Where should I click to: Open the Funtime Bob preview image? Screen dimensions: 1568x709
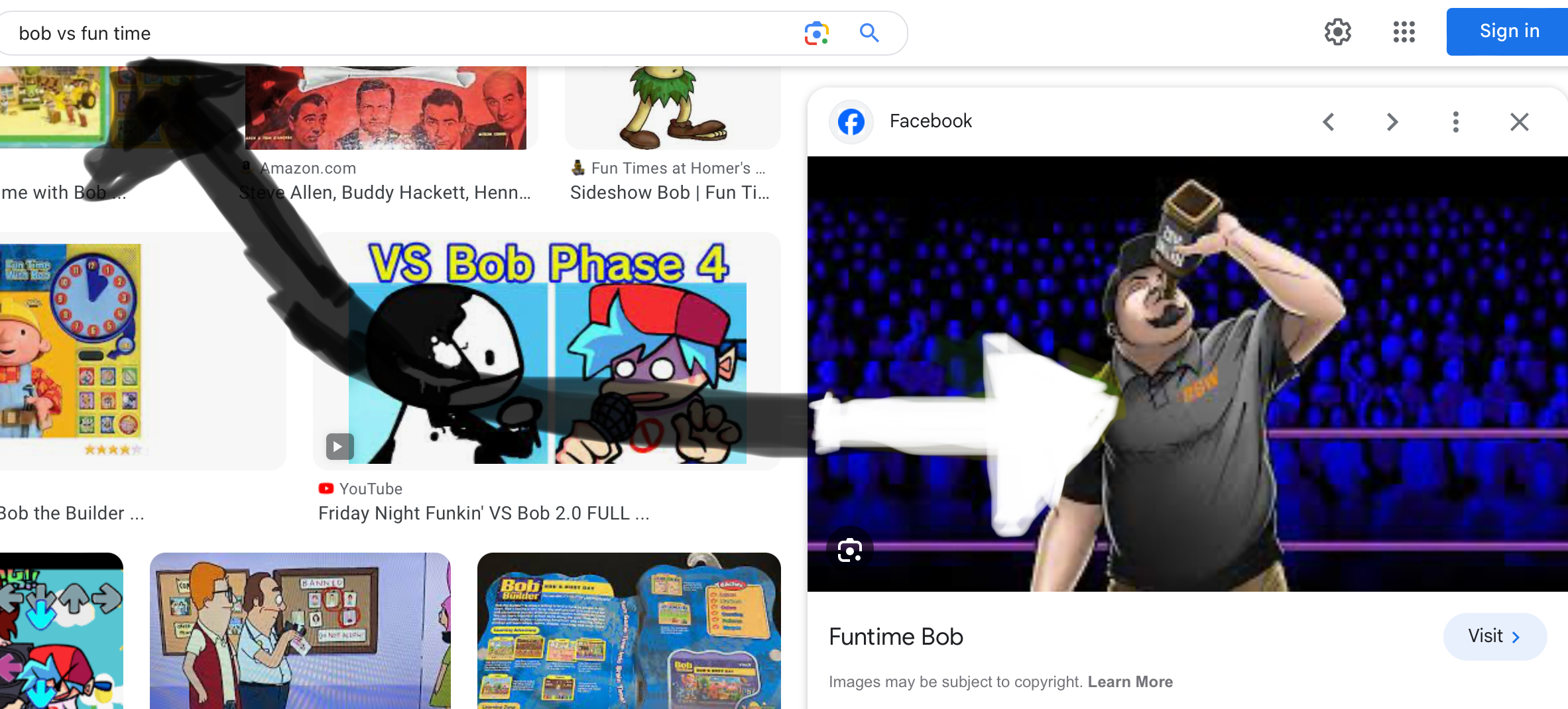tap(1187, 374)
